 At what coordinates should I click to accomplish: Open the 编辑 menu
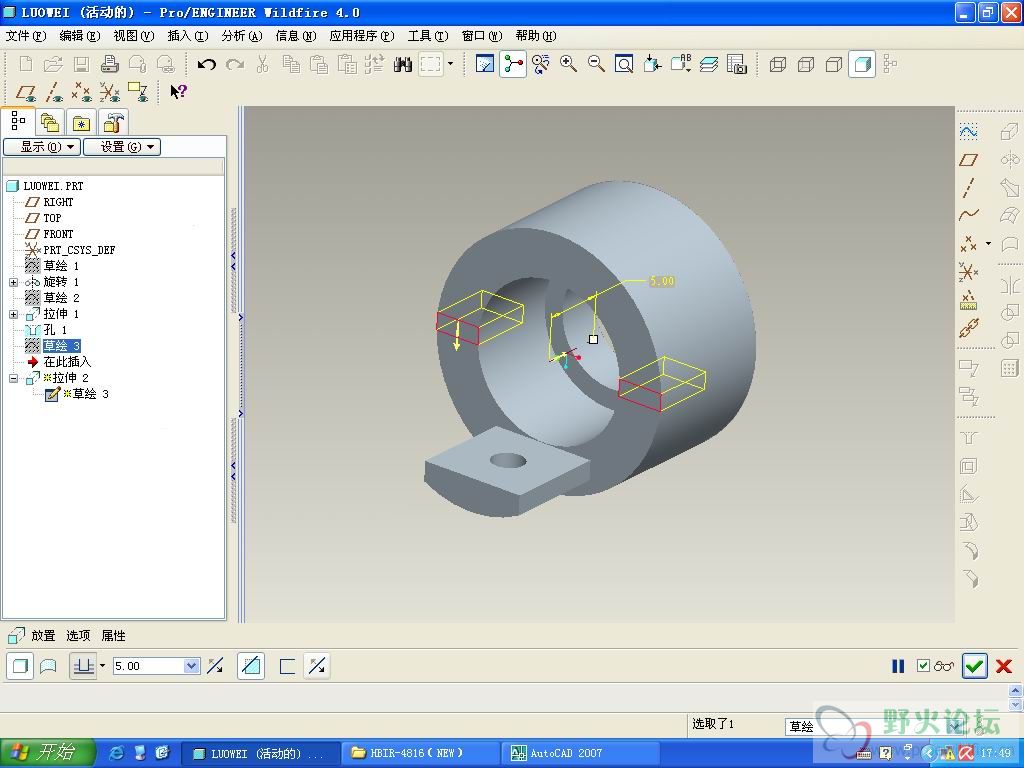pos(79,36)
